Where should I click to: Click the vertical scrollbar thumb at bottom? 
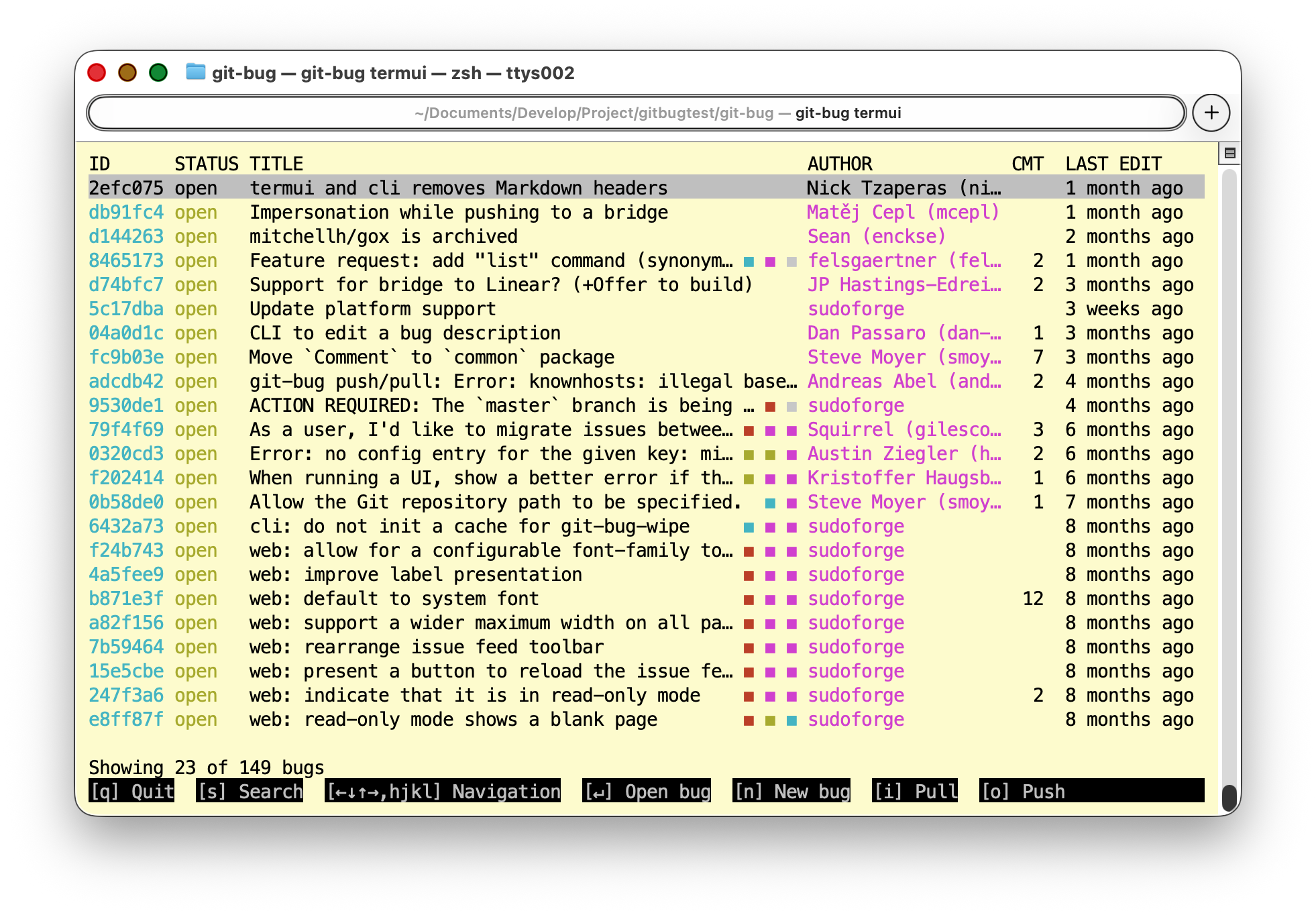tap(1229, 798)
